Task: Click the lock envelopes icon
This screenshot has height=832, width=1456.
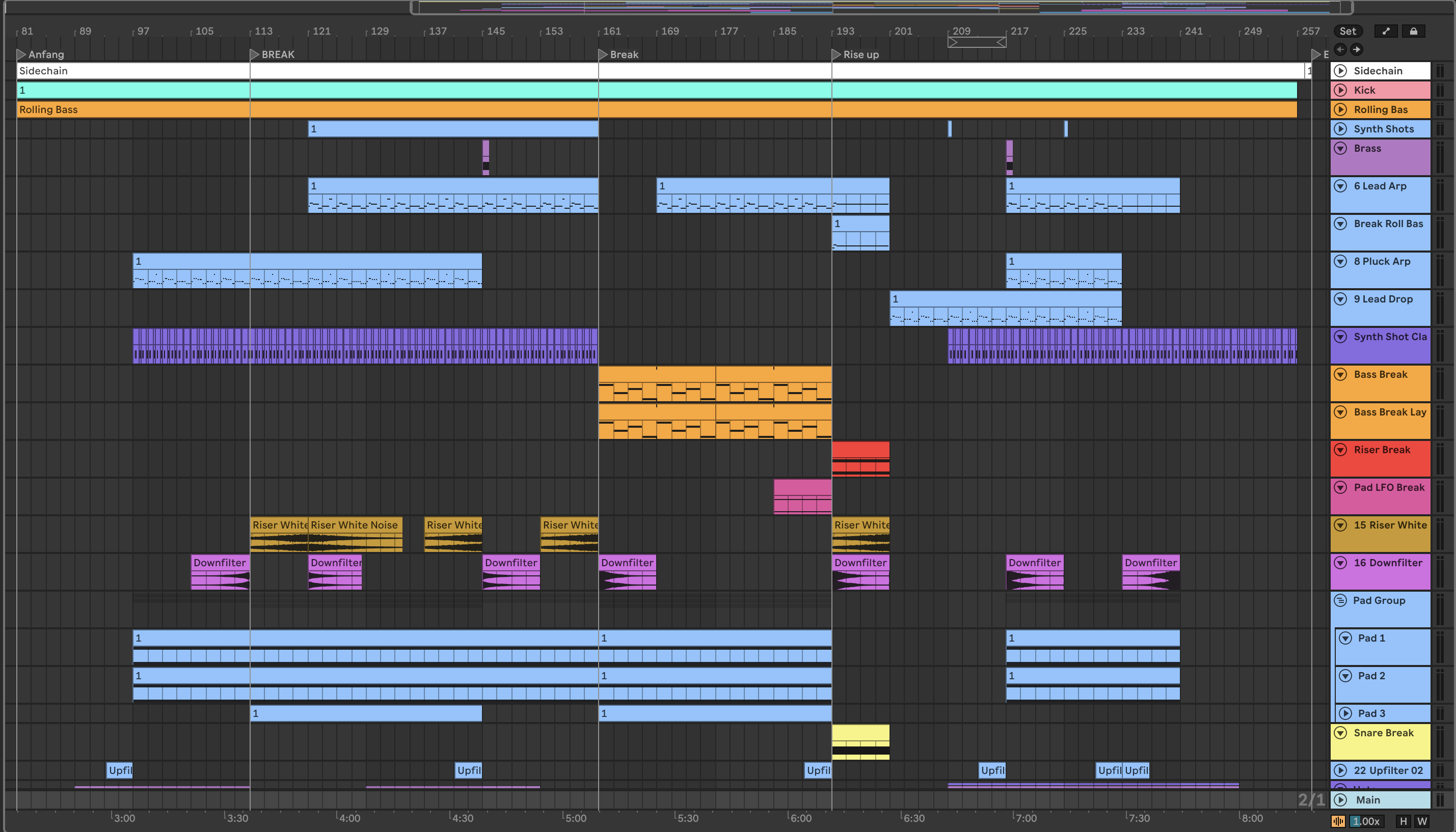Action: click(x=1413, y=32)
